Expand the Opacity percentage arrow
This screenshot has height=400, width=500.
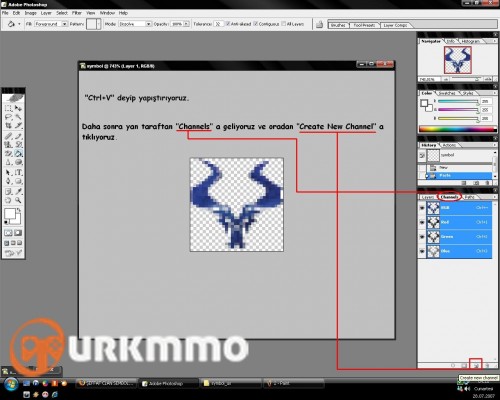tap(186, 24)
